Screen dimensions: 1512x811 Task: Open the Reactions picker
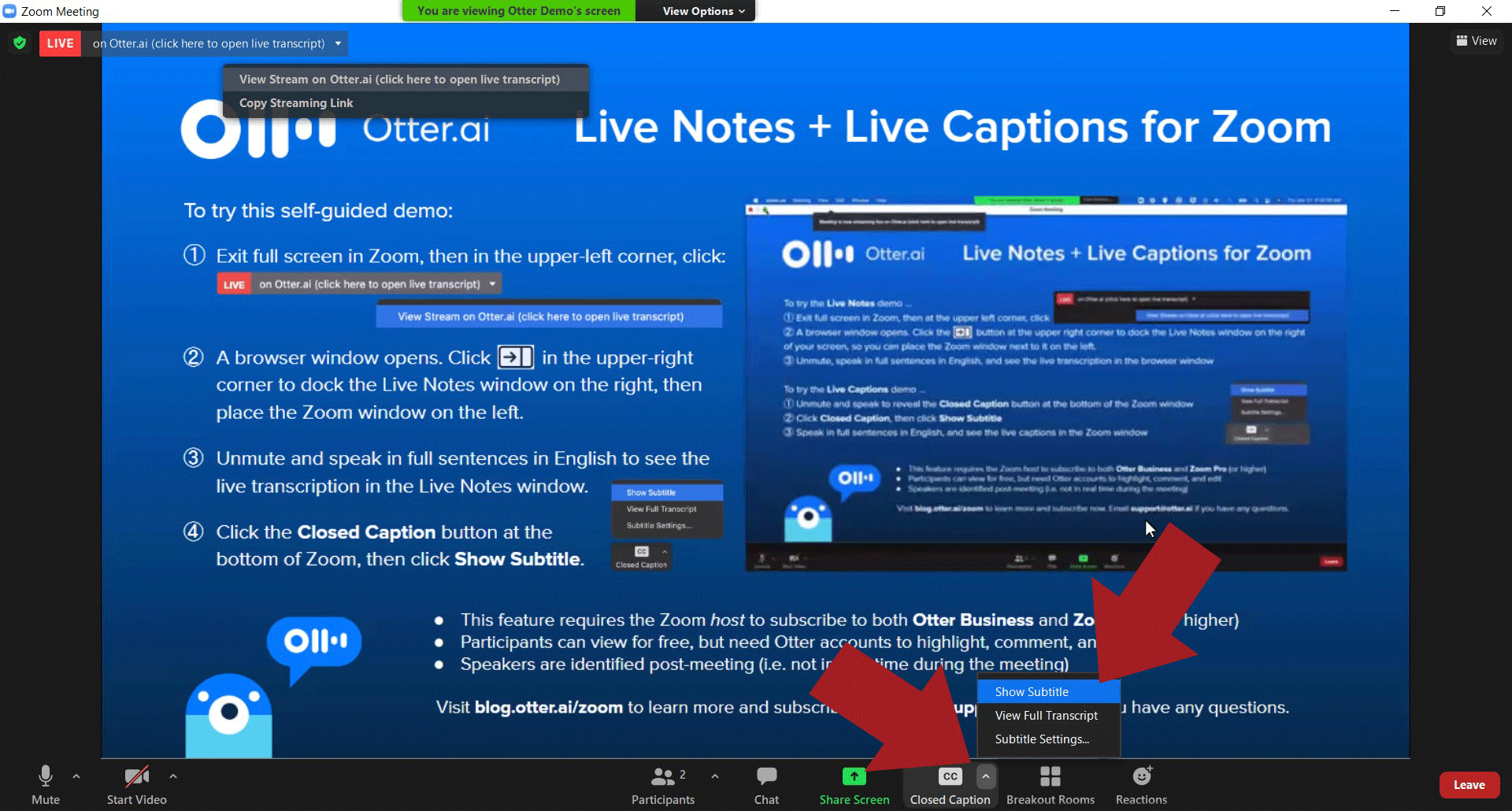[x=1141, y=784]
